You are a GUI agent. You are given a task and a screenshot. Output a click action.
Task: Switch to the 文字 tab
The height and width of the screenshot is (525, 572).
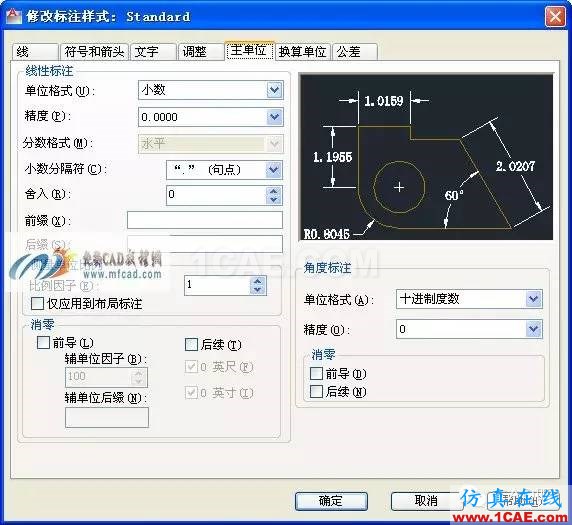pyautogui.click(x=153, y=51)
